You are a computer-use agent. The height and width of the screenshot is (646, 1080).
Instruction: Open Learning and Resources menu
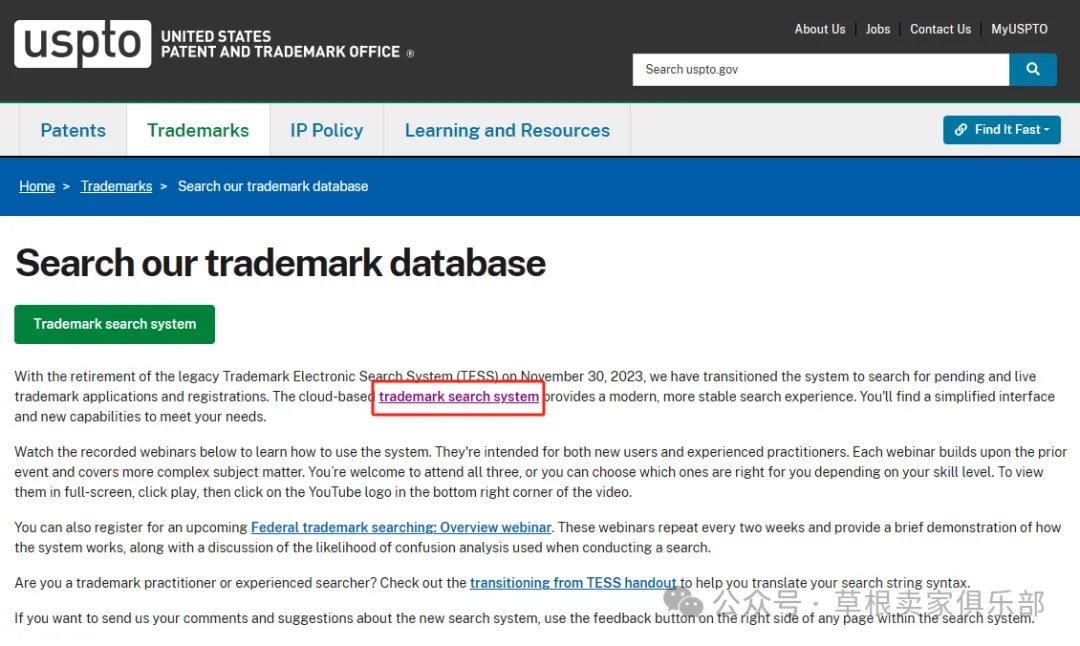pos(507,130)
